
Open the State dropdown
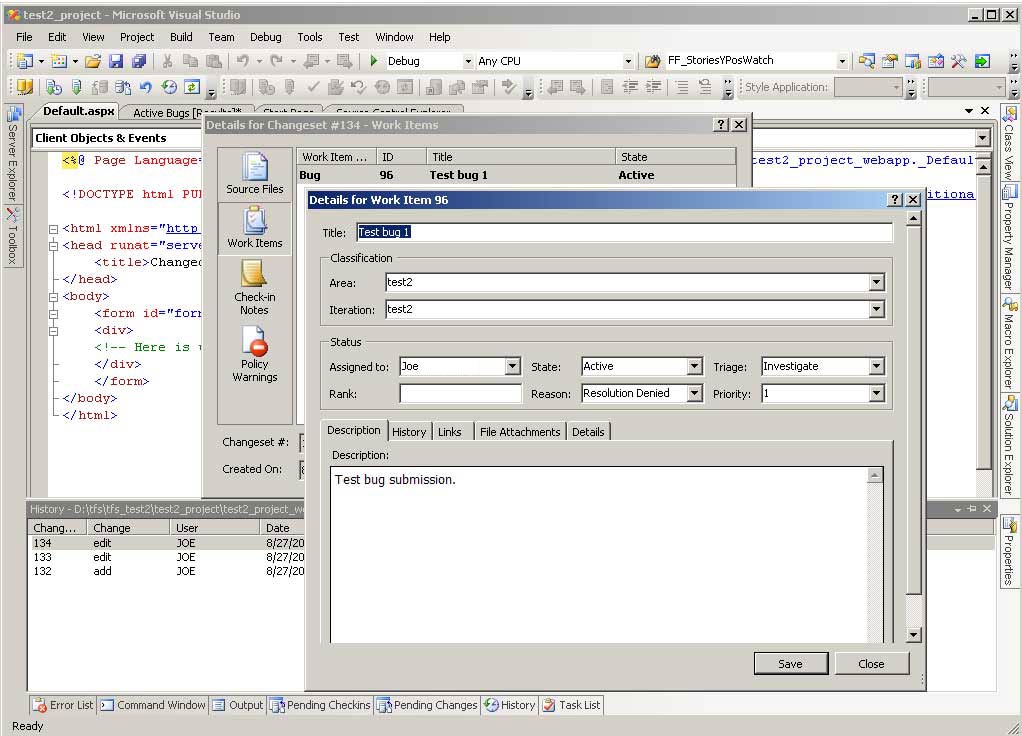pos(695,366)
